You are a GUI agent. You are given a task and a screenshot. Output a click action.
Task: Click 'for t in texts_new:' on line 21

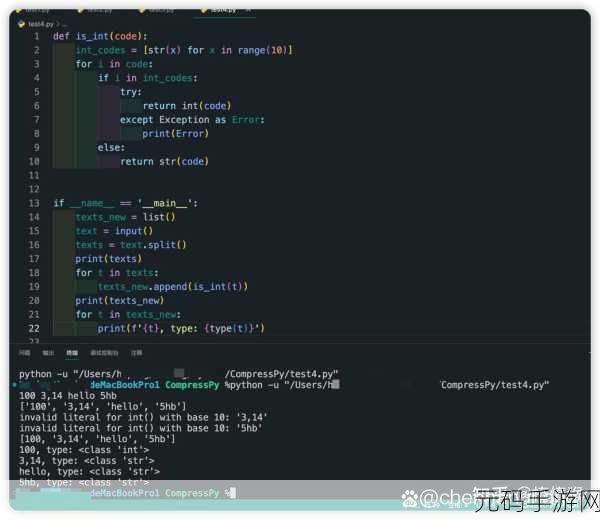[128, 315]
